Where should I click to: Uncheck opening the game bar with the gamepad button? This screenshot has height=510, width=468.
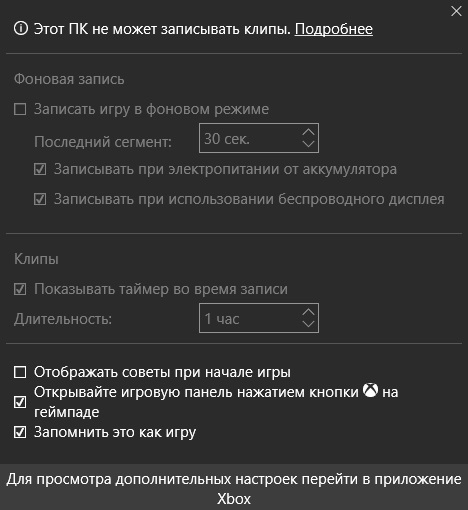(x=20, y=402)
